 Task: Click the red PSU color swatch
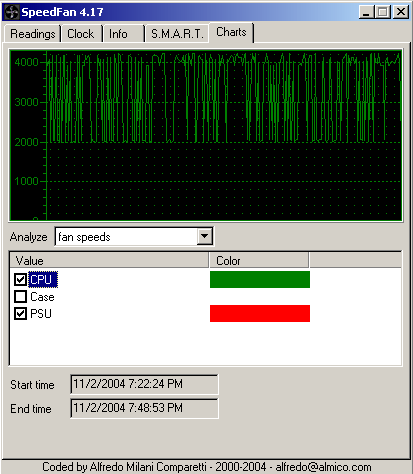(x=260, y=313)
